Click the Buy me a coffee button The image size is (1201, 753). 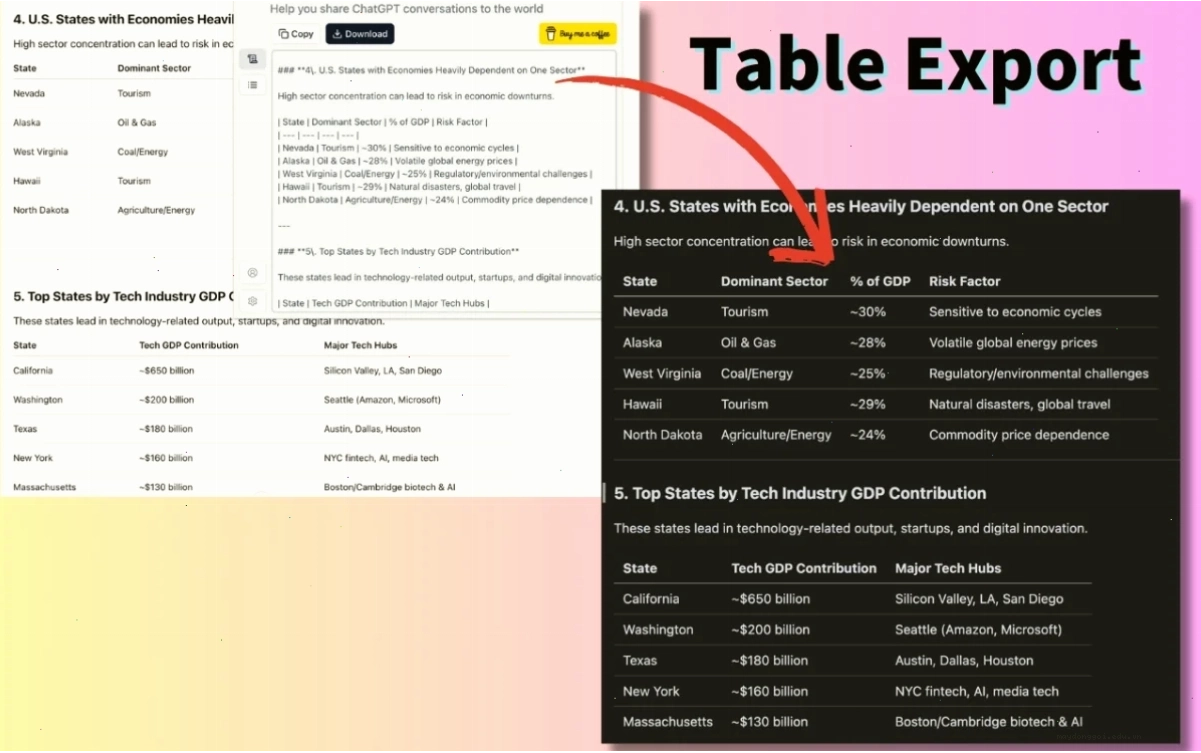(577, 34)
